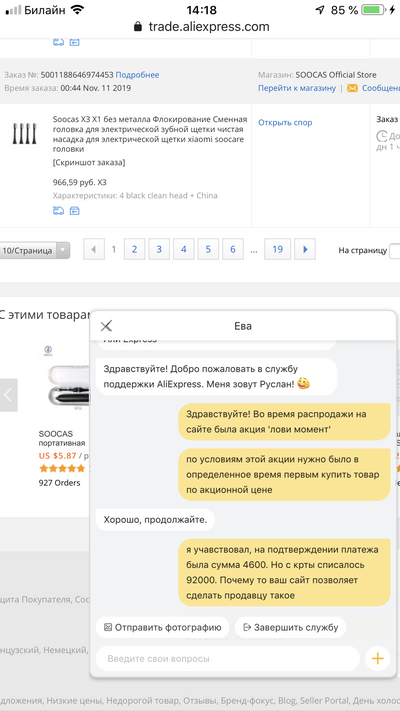The height and width of the screenshot is (711, 400).
Task: Click order time 00:44 Nov. 11 2019
Action: point(95,88)
